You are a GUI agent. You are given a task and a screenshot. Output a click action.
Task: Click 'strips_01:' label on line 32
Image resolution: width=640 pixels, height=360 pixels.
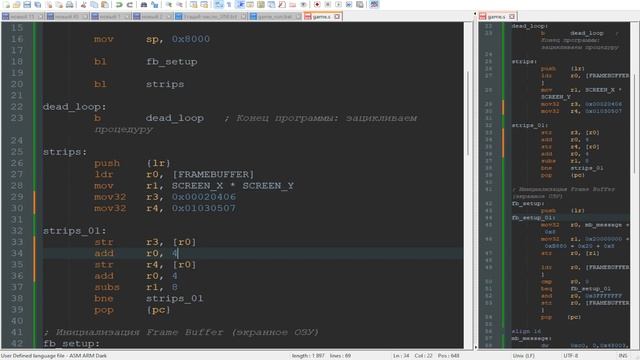click(x=74, y=231)
